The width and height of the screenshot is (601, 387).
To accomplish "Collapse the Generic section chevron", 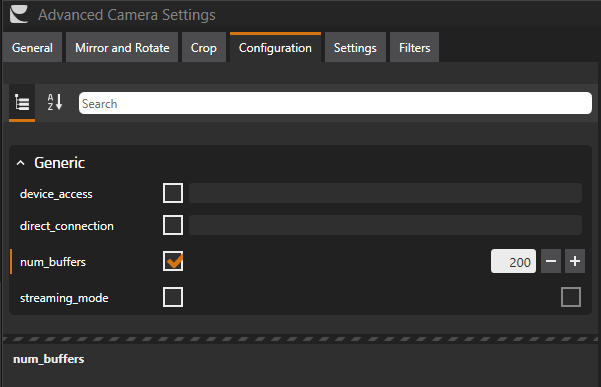I will 21,163.
